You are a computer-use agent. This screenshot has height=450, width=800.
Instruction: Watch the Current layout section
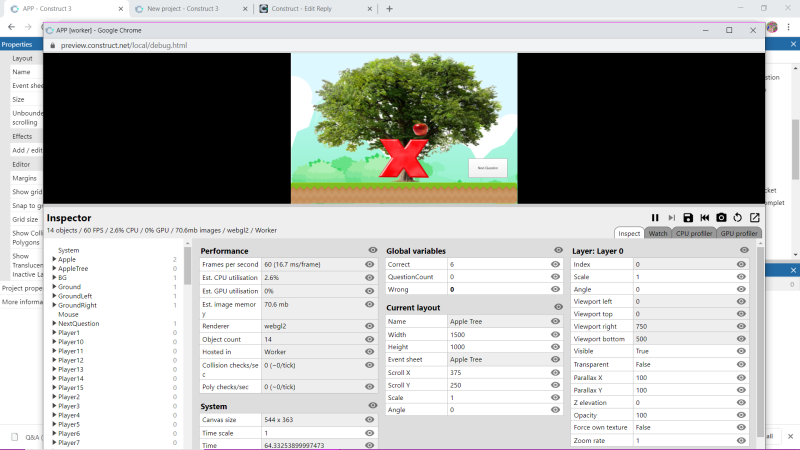[558, 307]
